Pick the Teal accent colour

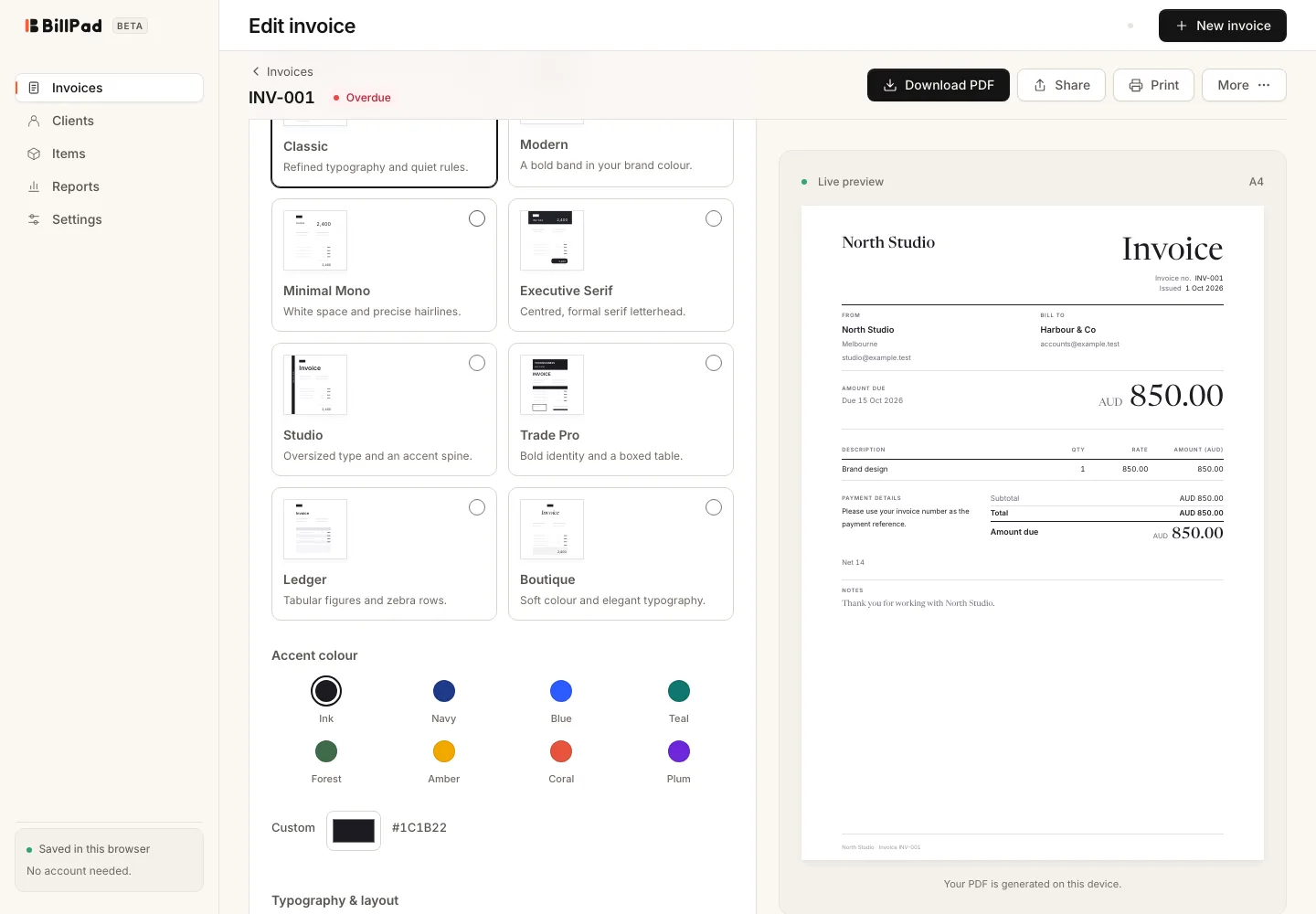click(679, 691)
